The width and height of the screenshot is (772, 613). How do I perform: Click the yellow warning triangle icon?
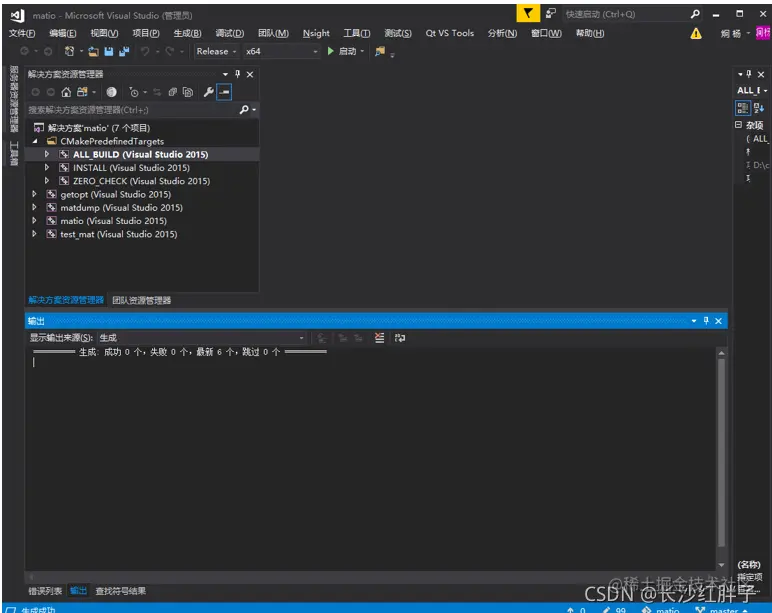(696, 33)
